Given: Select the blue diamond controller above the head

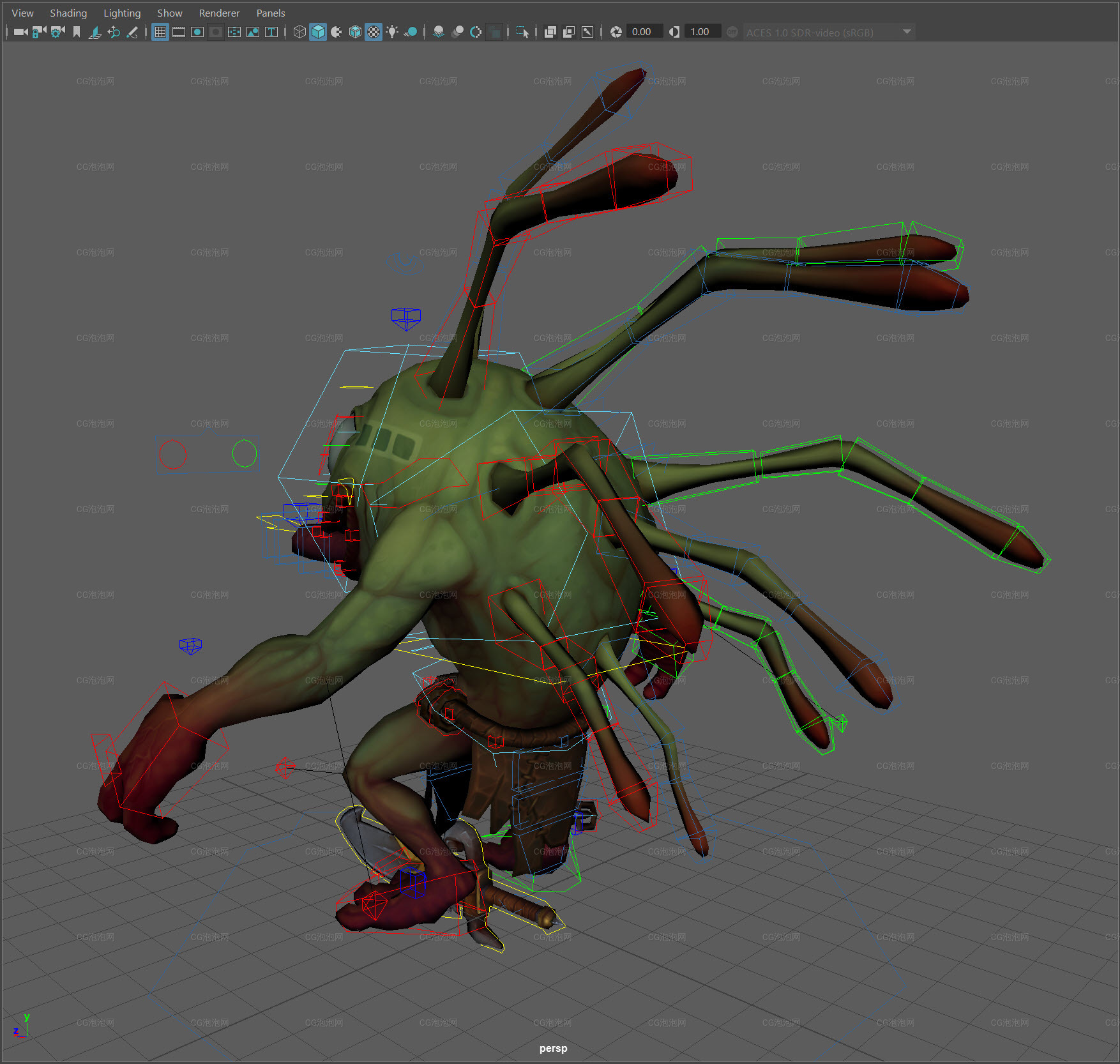Looking at the screenshot, I should [406, 317].
